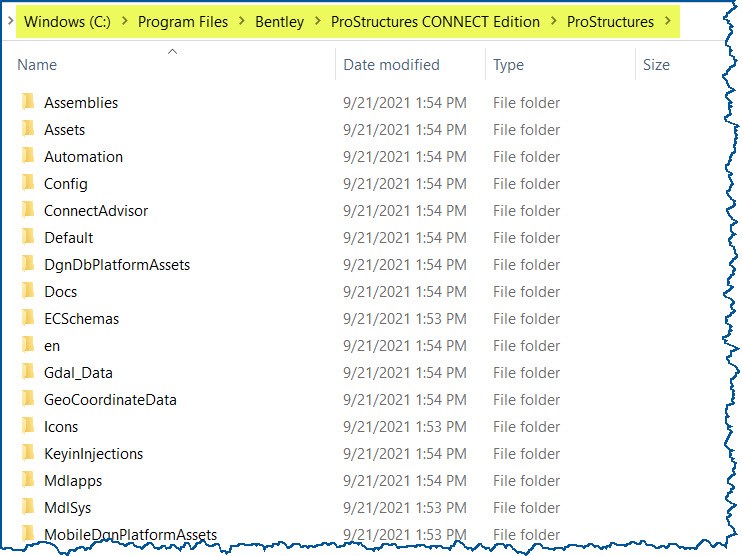Select the Docs folder name

click(61, 291)
